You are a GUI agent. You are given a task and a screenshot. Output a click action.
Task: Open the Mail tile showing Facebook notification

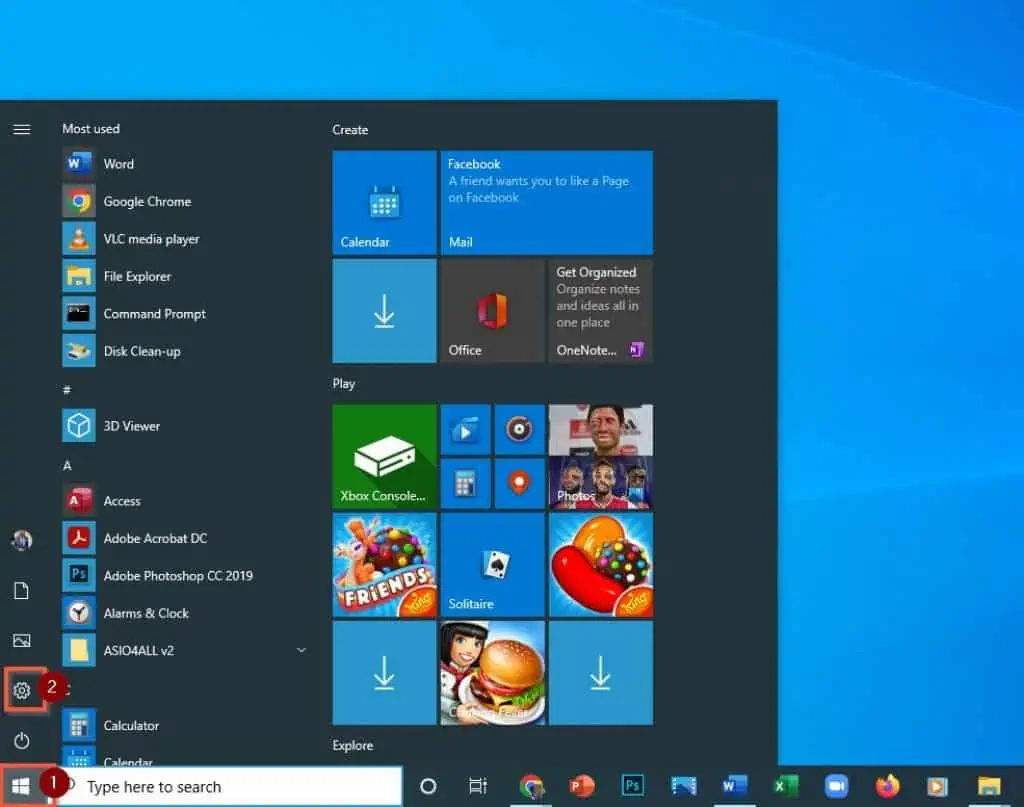click(x=547, y=202)
